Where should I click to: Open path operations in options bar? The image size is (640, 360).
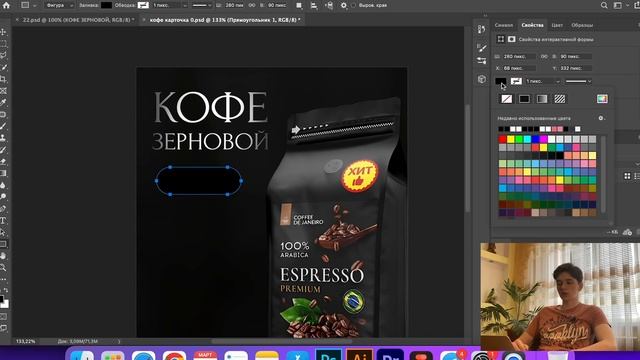[x=299, y=5]
